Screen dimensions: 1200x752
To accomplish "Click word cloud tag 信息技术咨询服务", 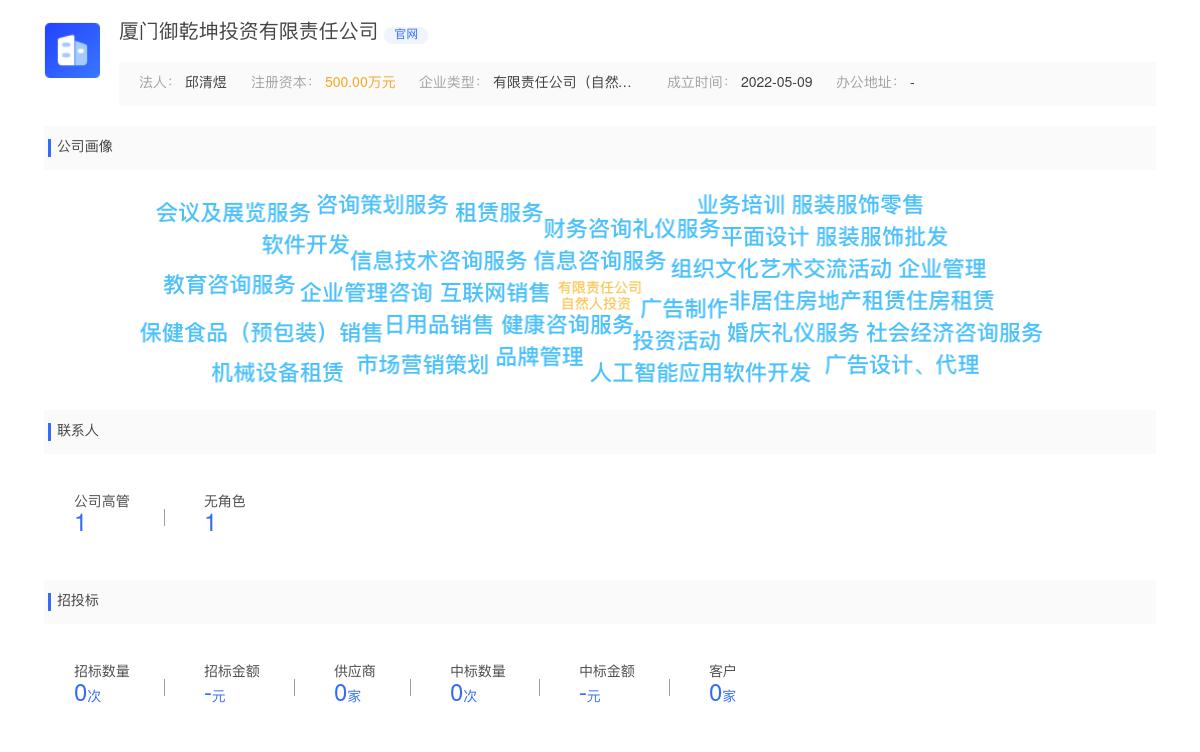I will 438,261.
